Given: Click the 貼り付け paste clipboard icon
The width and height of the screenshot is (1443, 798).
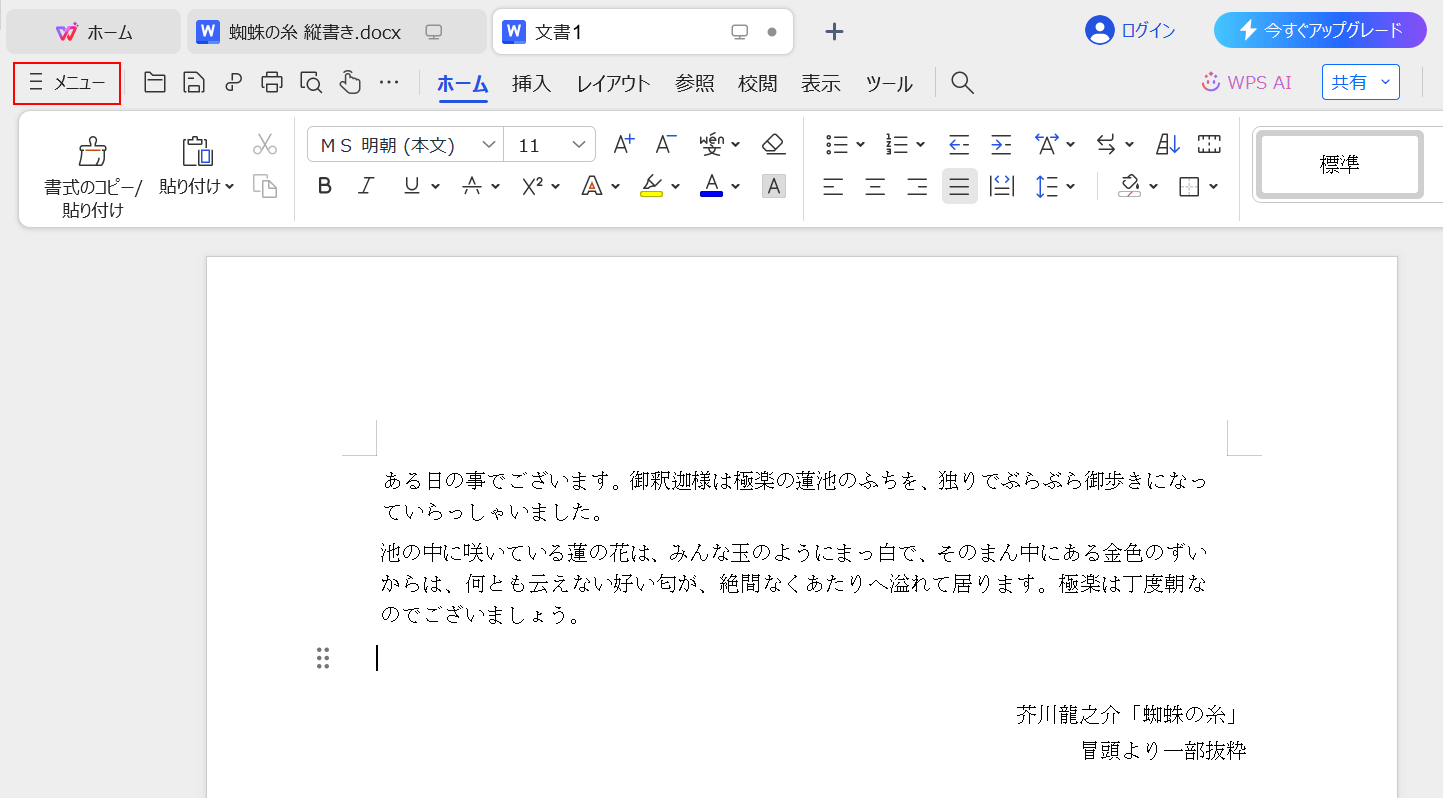Looking at the screenshot, I should coord(197,151).
